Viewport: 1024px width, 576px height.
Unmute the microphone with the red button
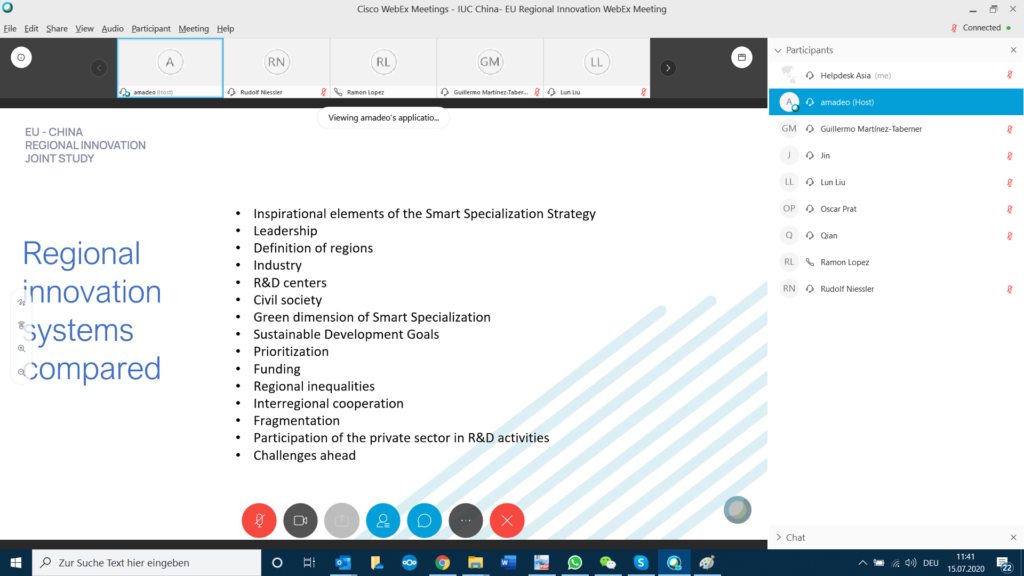coord(259,520)
